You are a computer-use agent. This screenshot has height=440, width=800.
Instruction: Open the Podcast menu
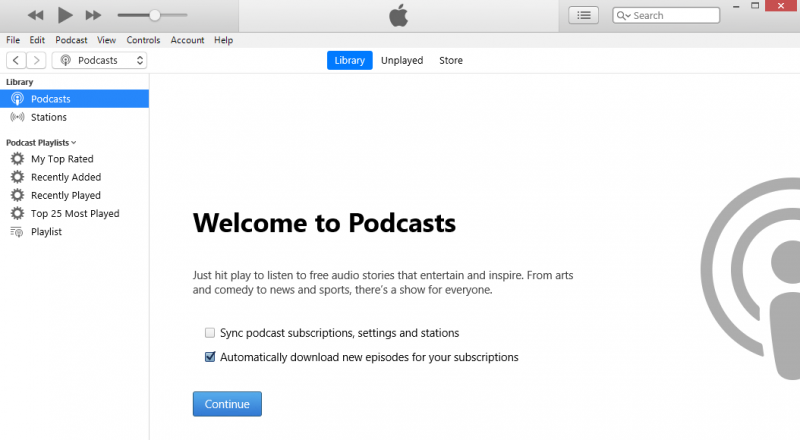(x=71, y=40)
